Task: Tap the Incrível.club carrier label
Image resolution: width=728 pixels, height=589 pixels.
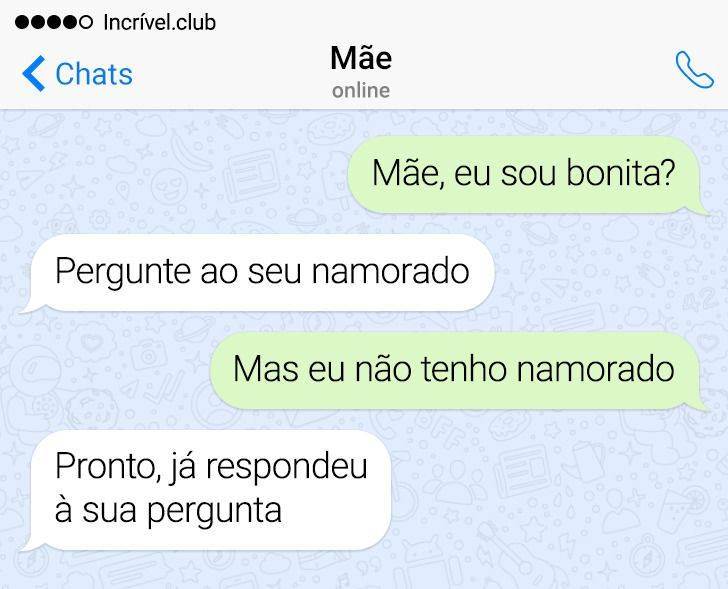Action: pos(159,22)
